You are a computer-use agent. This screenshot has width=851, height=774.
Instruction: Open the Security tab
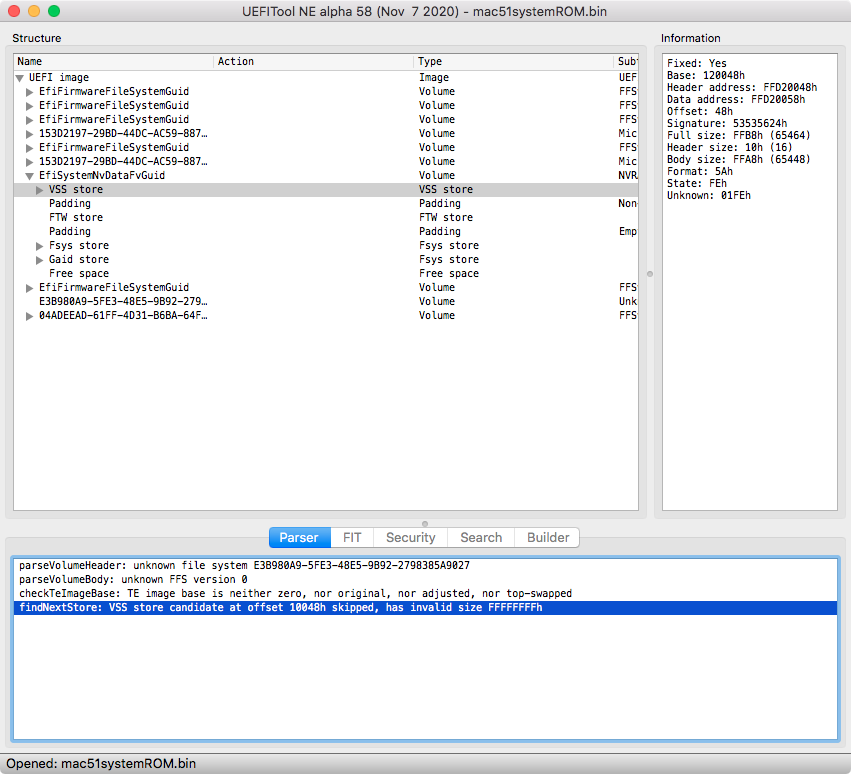[410, 537]
